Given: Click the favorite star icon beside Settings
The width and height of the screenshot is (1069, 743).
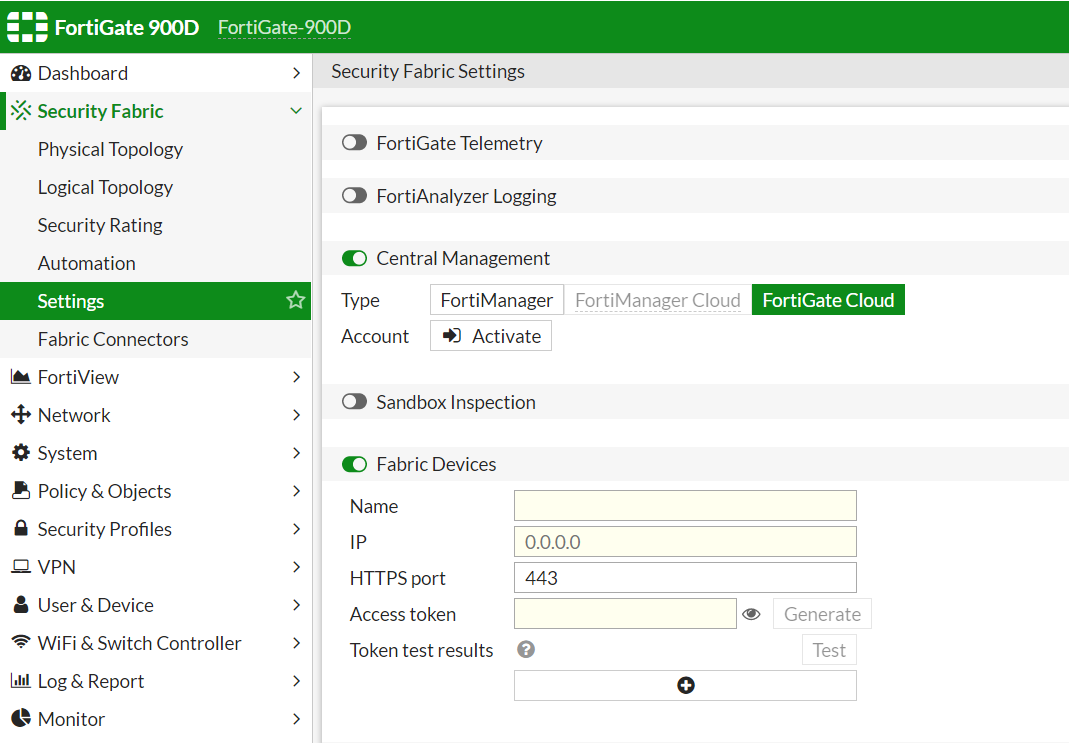Looking at the screenshot, I should [x=295, y=300].
